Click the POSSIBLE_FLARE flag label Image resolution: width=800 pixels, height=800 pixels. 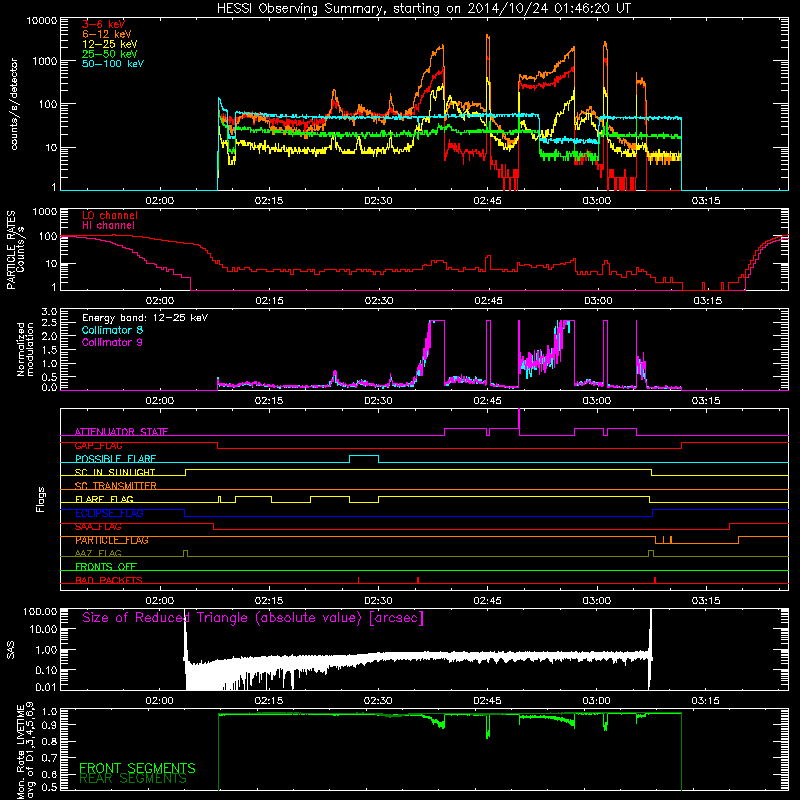coord(115,459)
